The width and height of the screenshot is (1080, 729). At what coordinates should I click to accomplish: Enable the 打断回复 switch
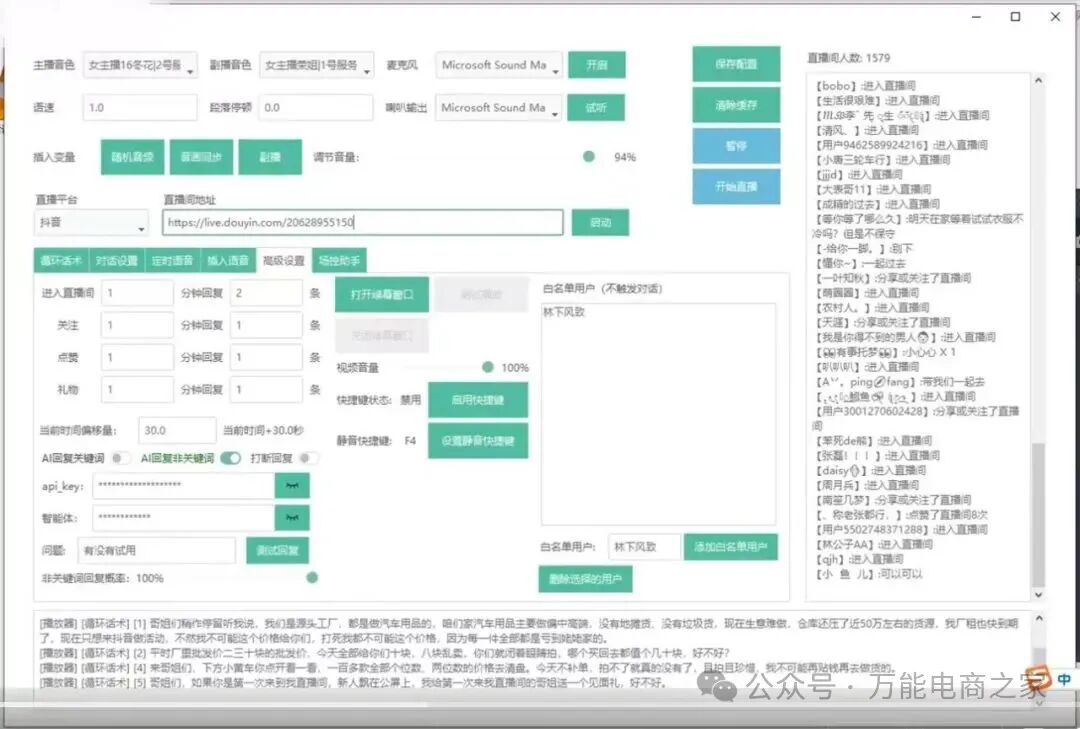(309, 458)
